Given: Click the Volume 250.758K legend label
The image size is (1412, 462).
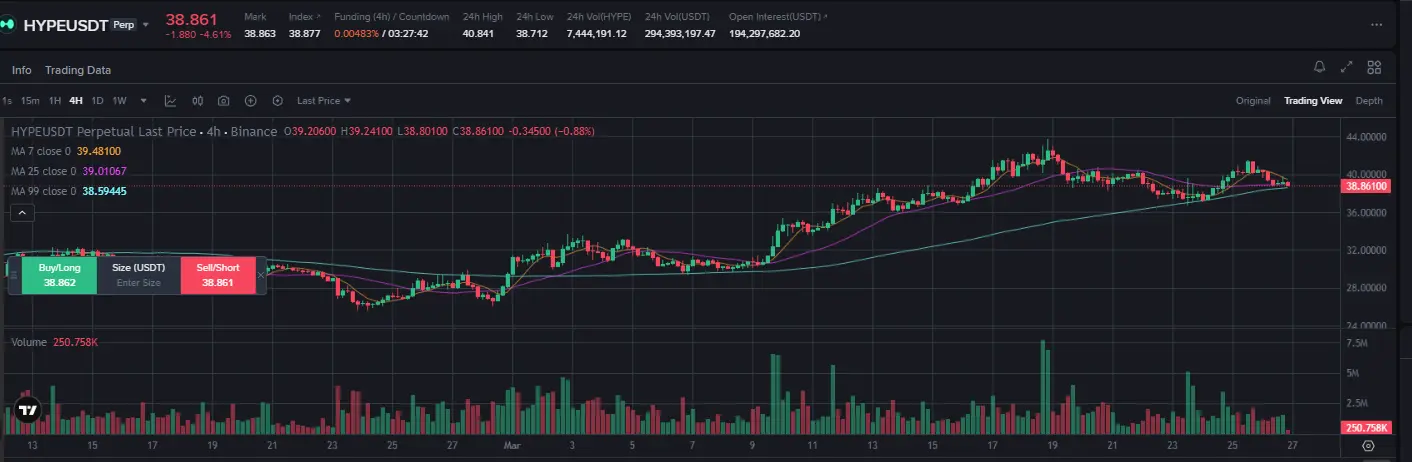Looking at the screenshot, I should tap(54, 342).
